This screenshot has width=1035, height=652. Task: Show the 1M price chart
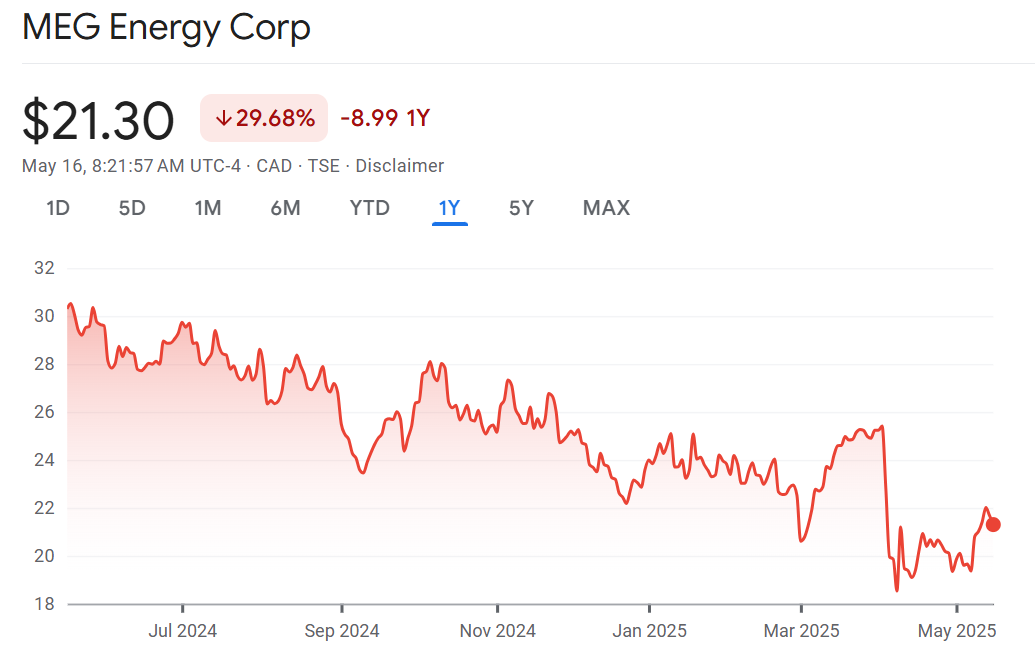(x=208, y=208)
